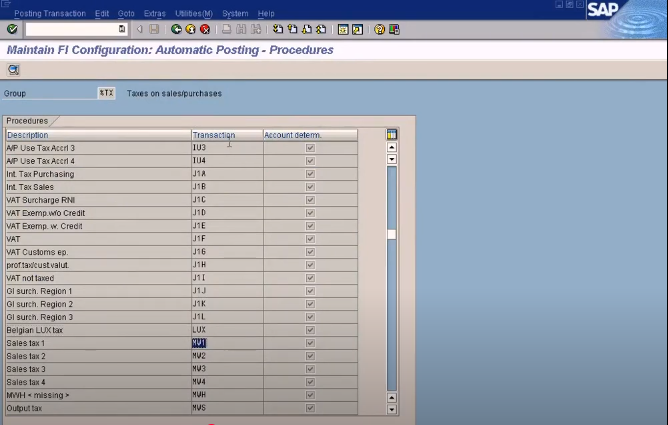Click bottom scroll down arrow of table
This screenshot has width=668, height=425.
[392, 410]
